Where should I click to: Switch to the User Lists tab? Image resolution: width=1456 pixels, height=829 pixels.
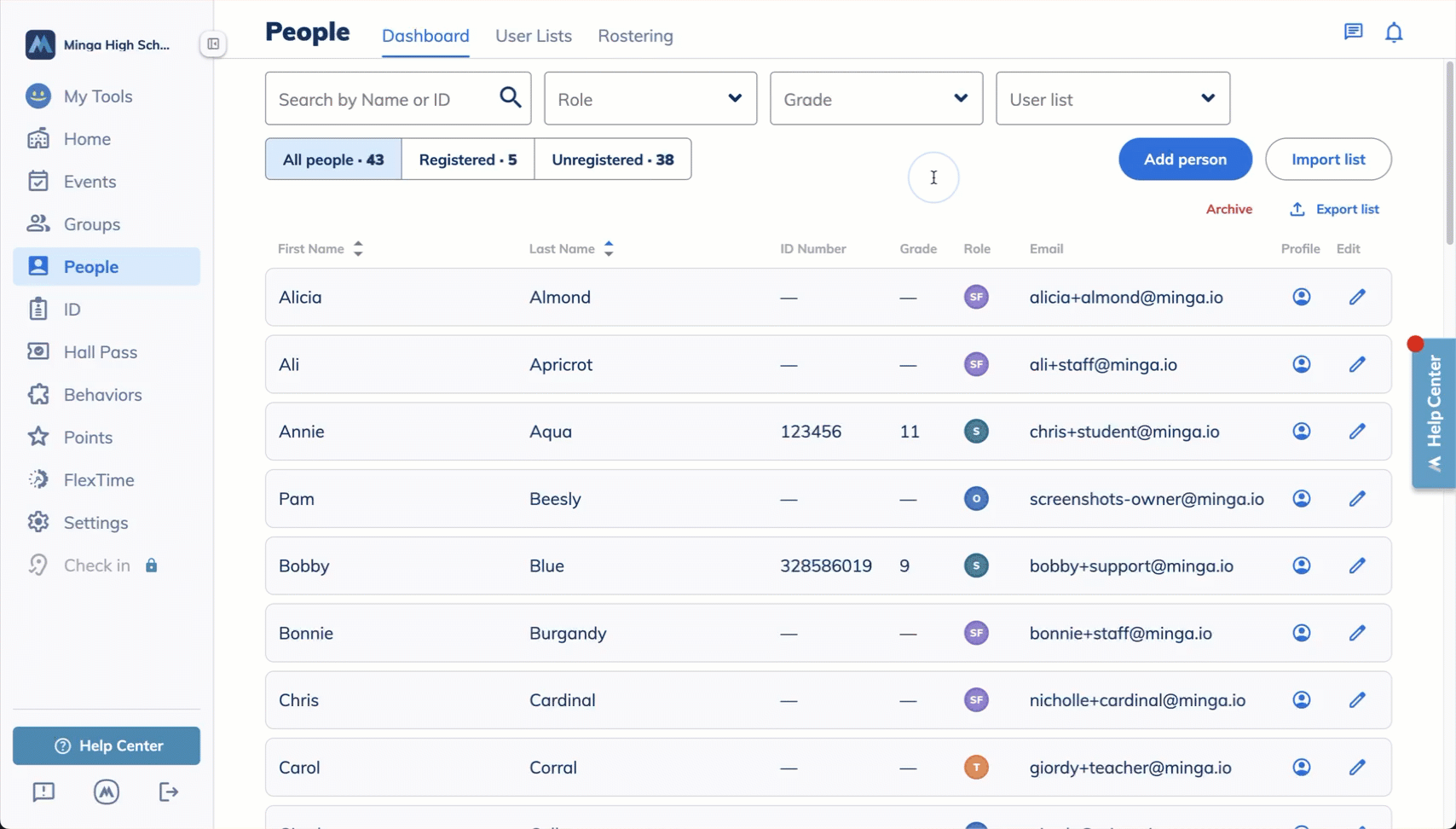pos(534,36)
